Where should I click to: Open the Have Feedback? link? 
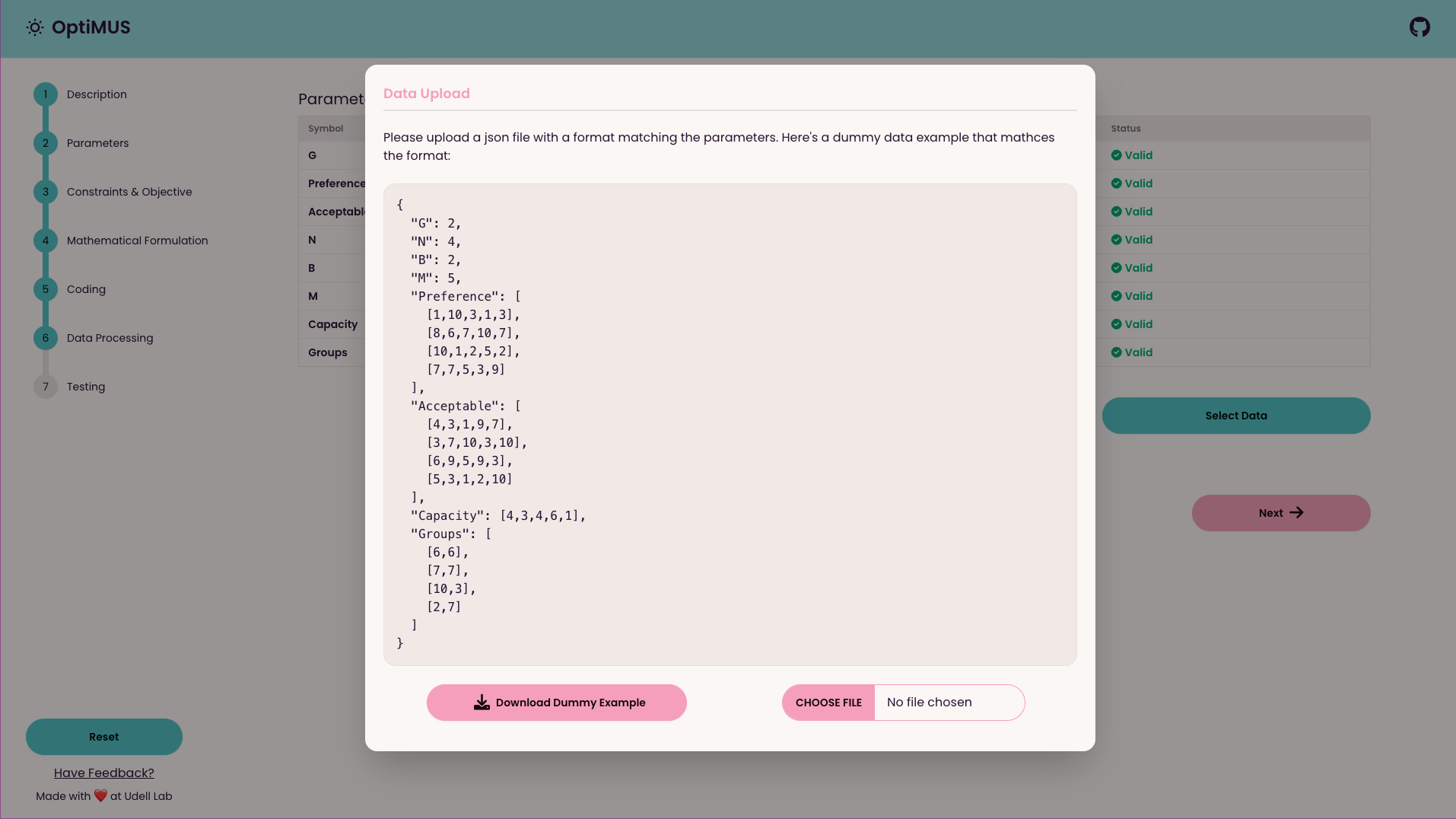103,773
